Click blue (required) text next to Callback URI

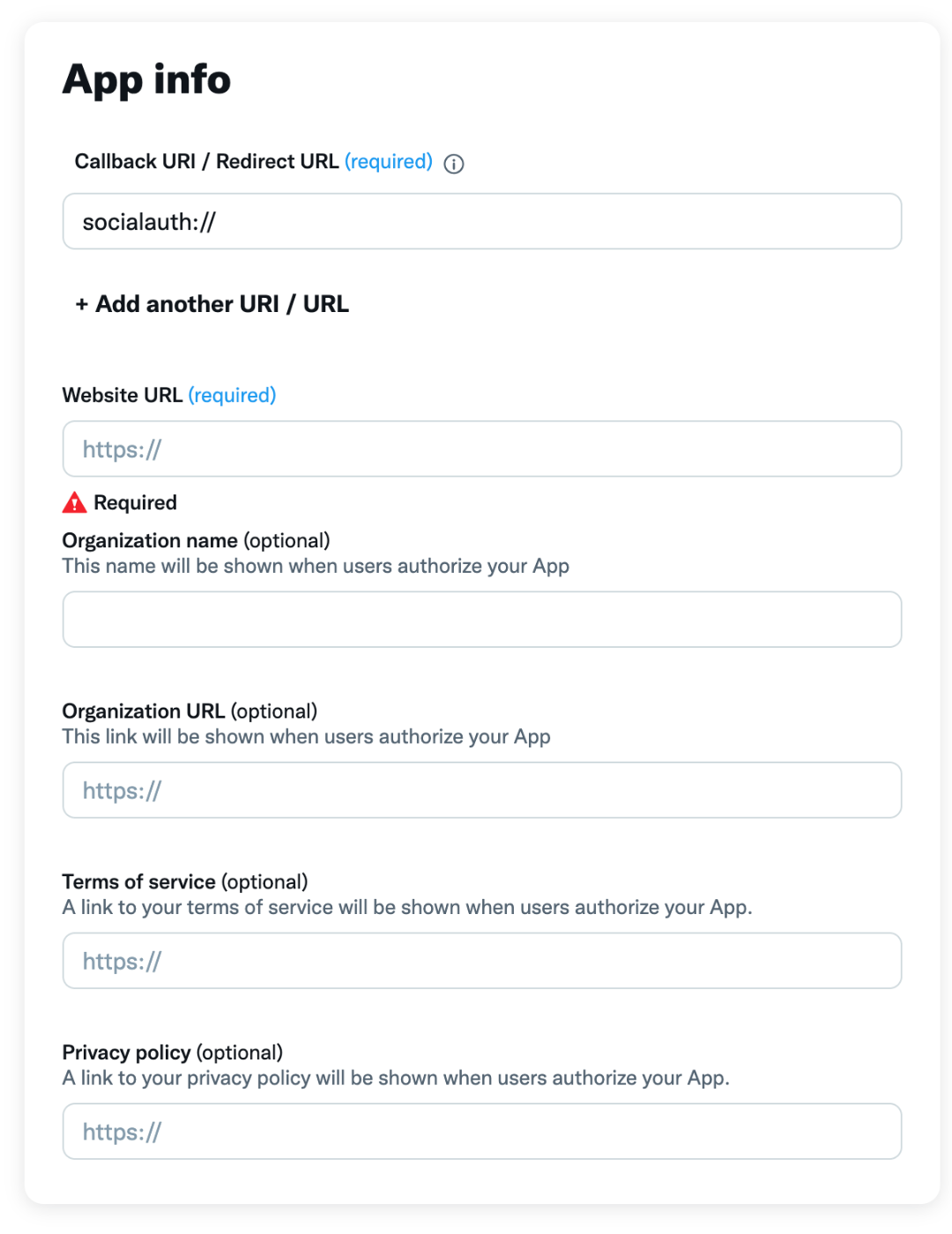click(x=389, y=162)
